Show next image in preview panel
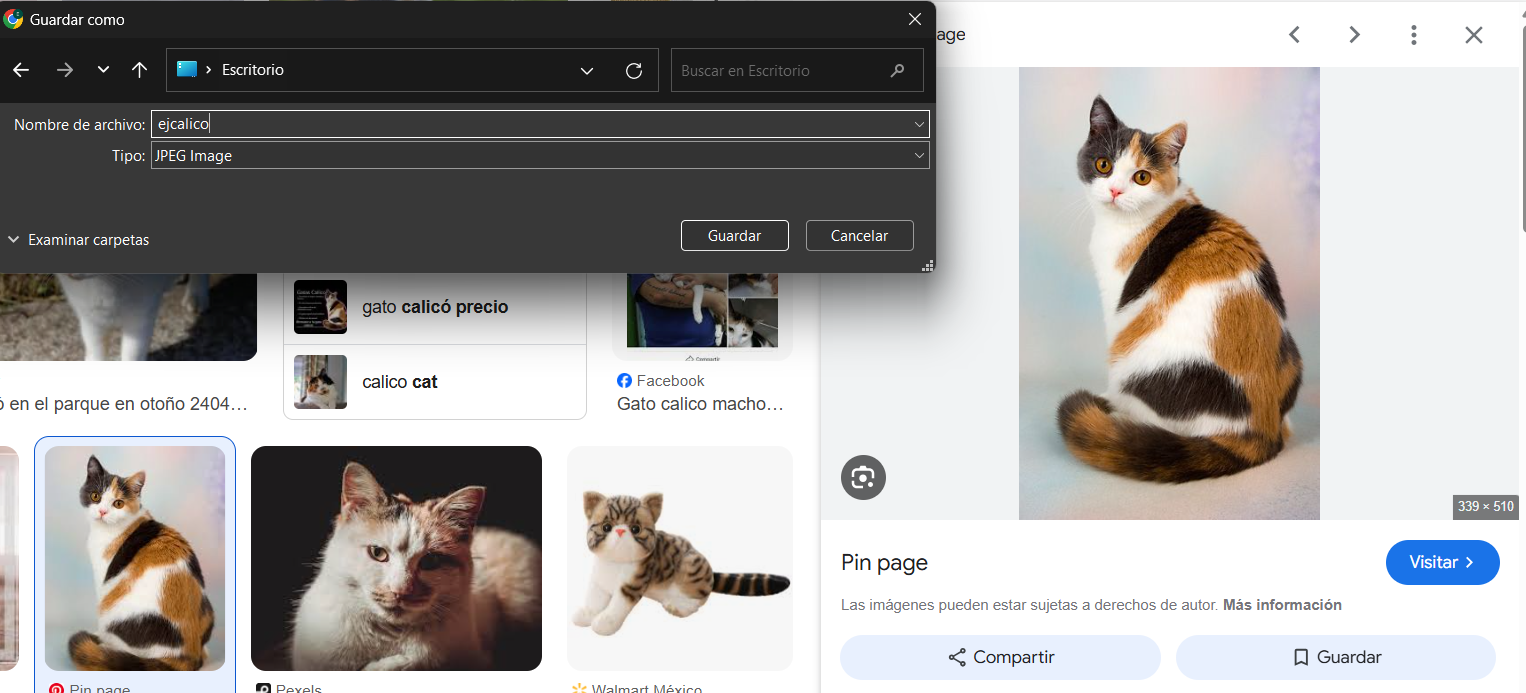 click(x=1354, y=35)
